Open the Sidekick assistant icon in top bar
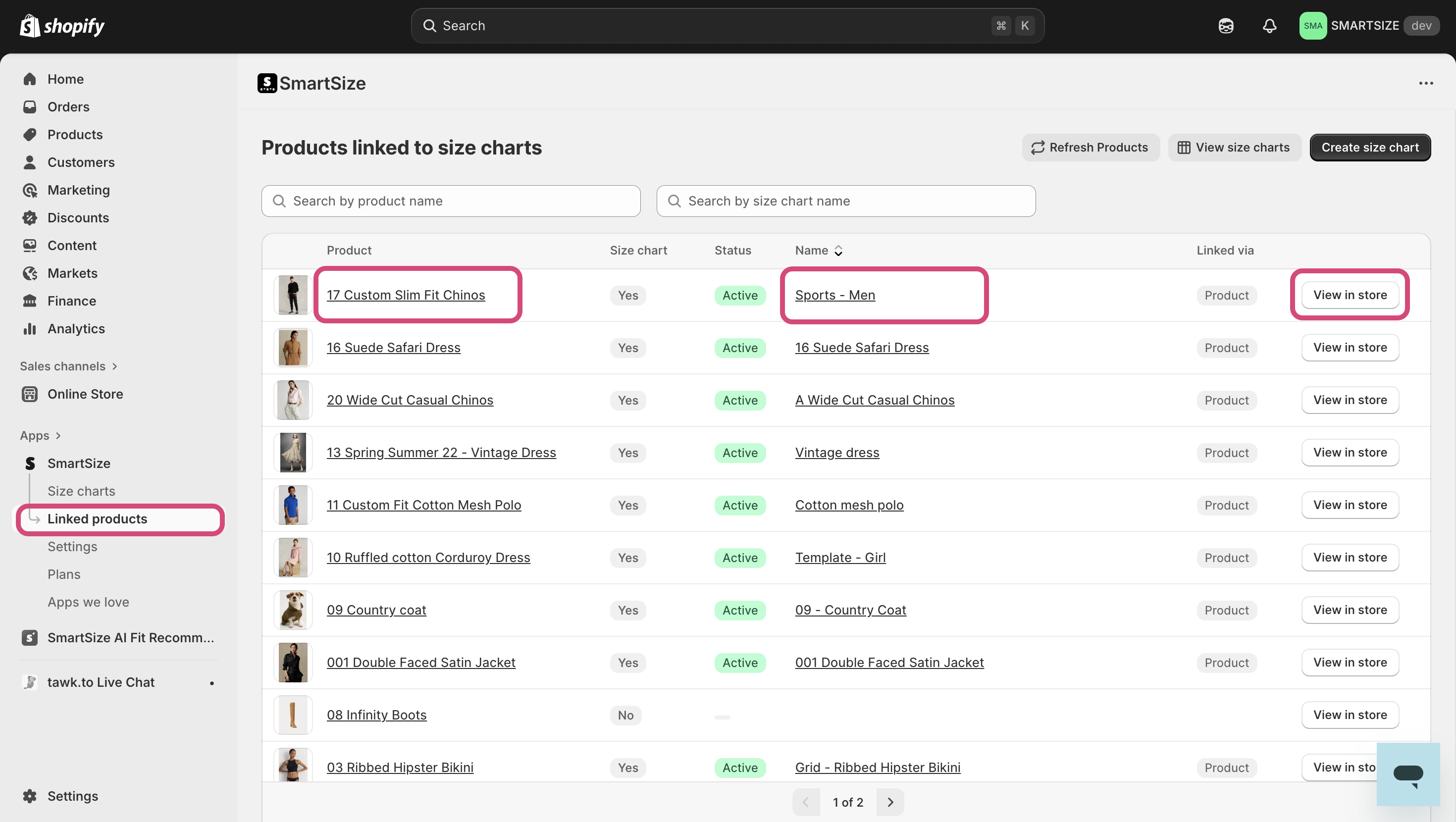The height and width of the screenshot is (822, 1456). point(1225,25)
